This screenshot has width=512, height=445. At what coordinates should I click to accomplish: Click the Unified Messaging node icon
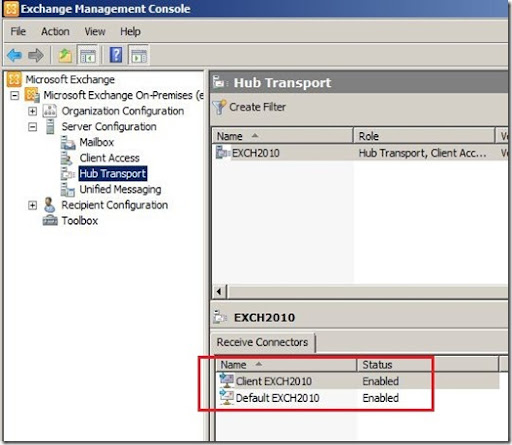tap(68, 189)
